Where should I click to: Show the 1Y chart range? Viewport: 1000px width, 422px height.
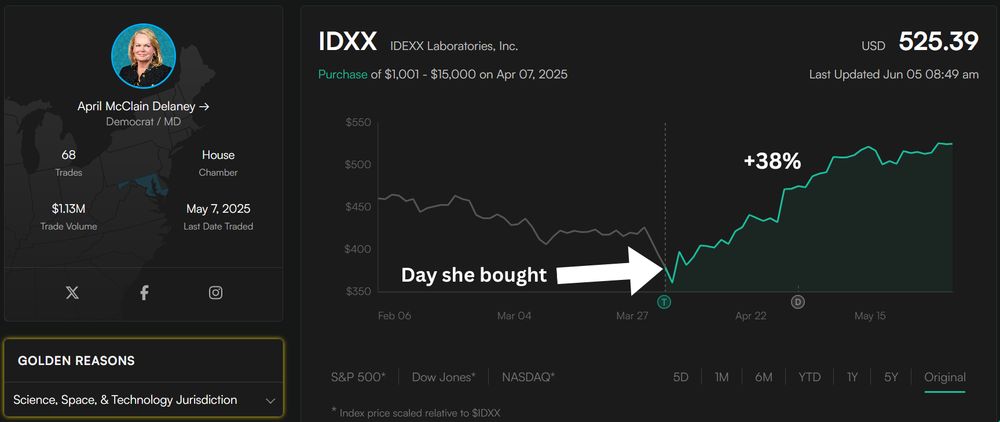click(852, 377)
